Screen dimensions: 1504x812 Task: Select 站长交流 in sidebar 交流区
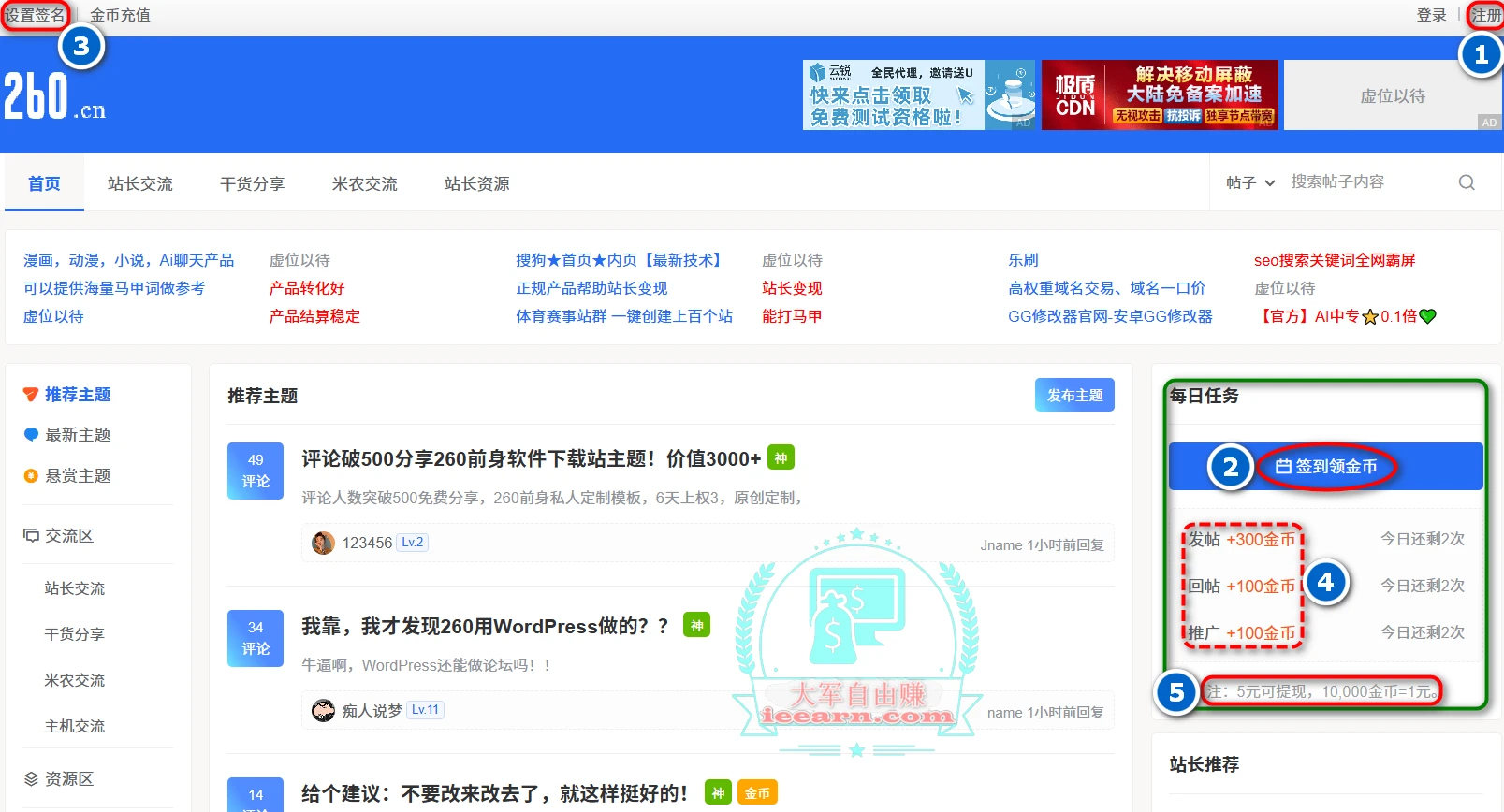click(75, 588)
